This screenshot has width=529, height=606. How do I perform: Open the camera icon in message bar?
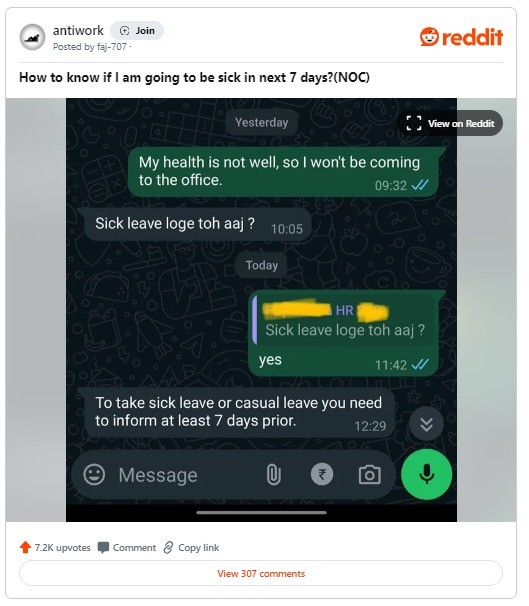370,475
